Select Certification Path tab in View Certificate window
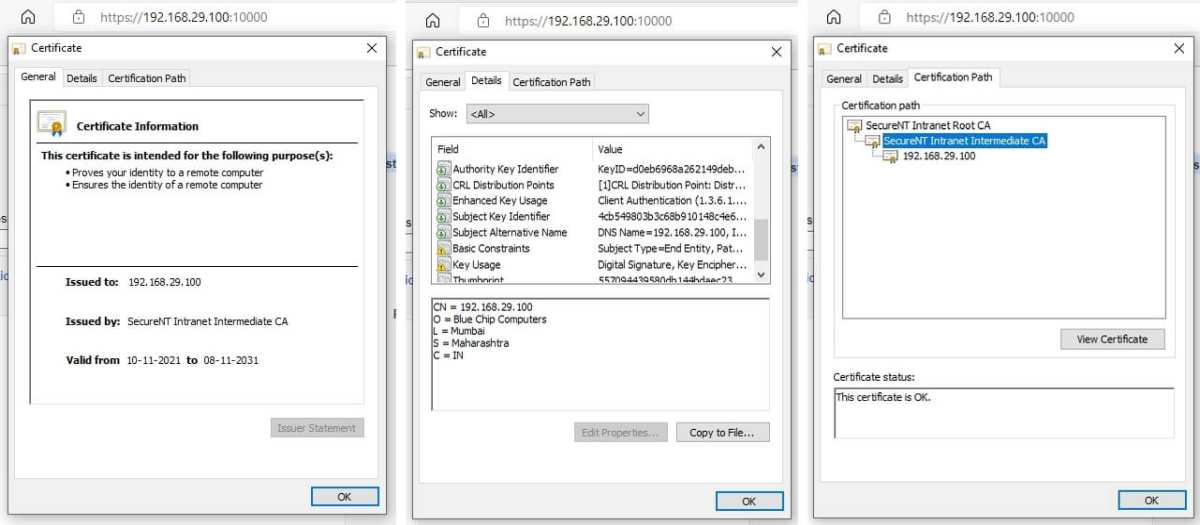This screenshot has height=525, width=1200. 953,77
